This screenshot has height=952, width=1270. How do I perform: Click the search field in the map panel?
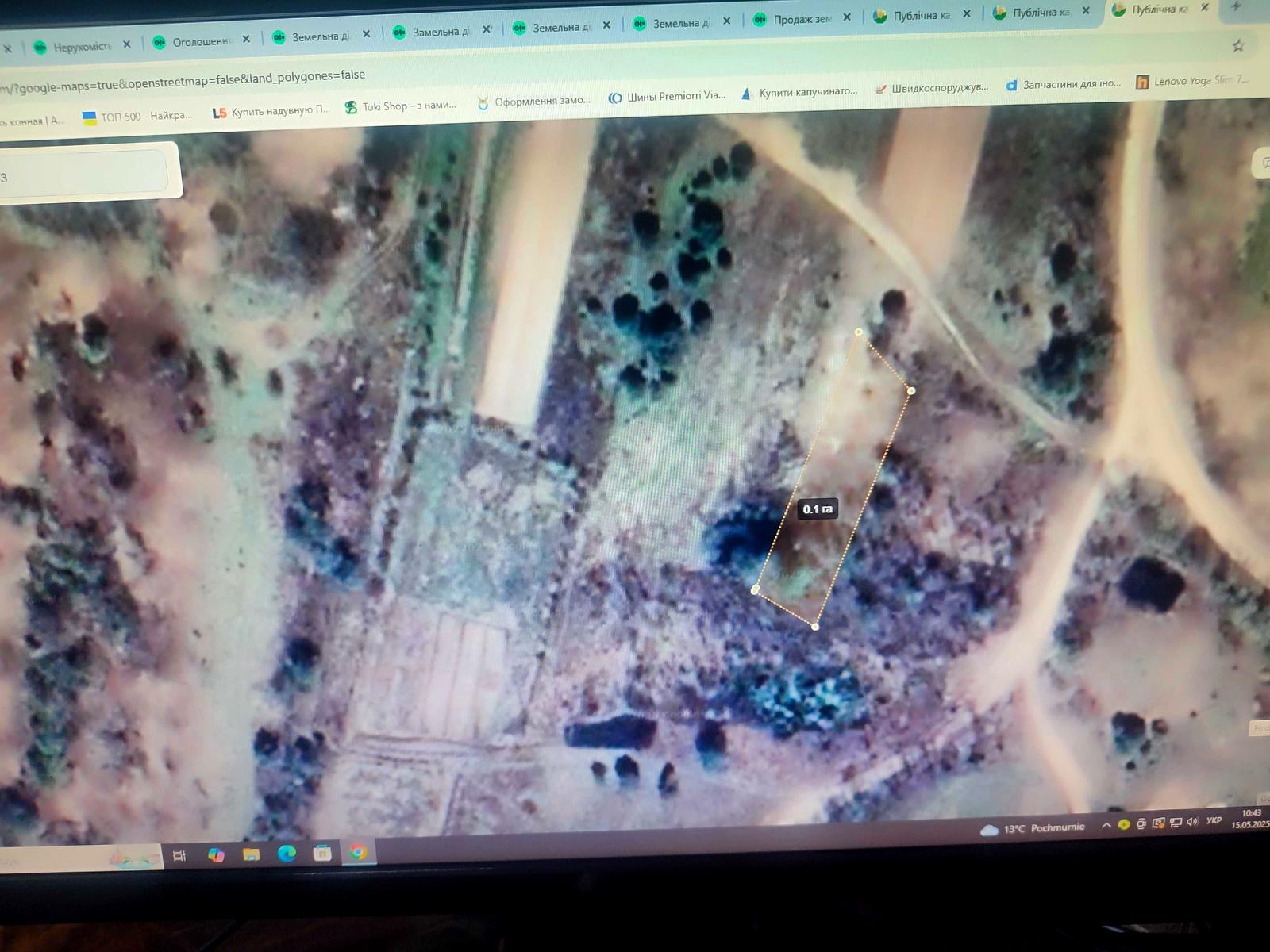83,173
